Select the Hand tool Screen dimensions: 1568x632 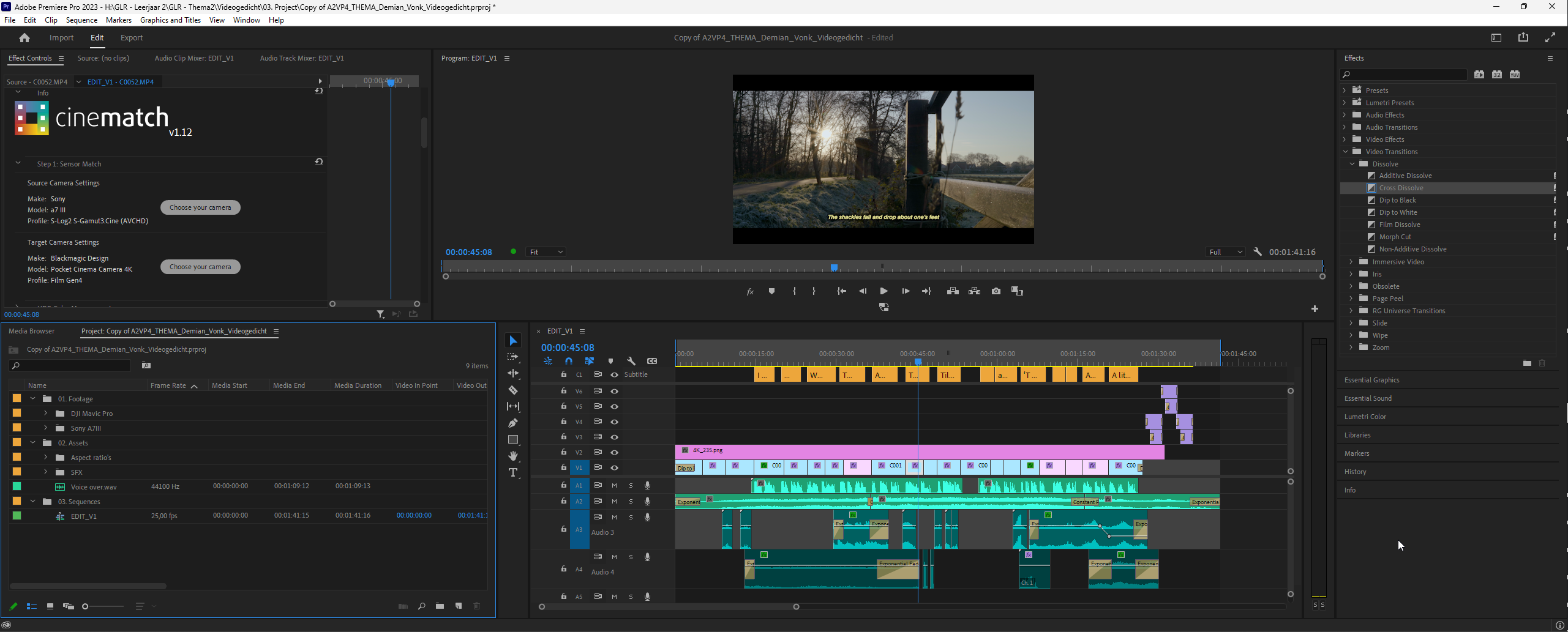tap(513, 456)
